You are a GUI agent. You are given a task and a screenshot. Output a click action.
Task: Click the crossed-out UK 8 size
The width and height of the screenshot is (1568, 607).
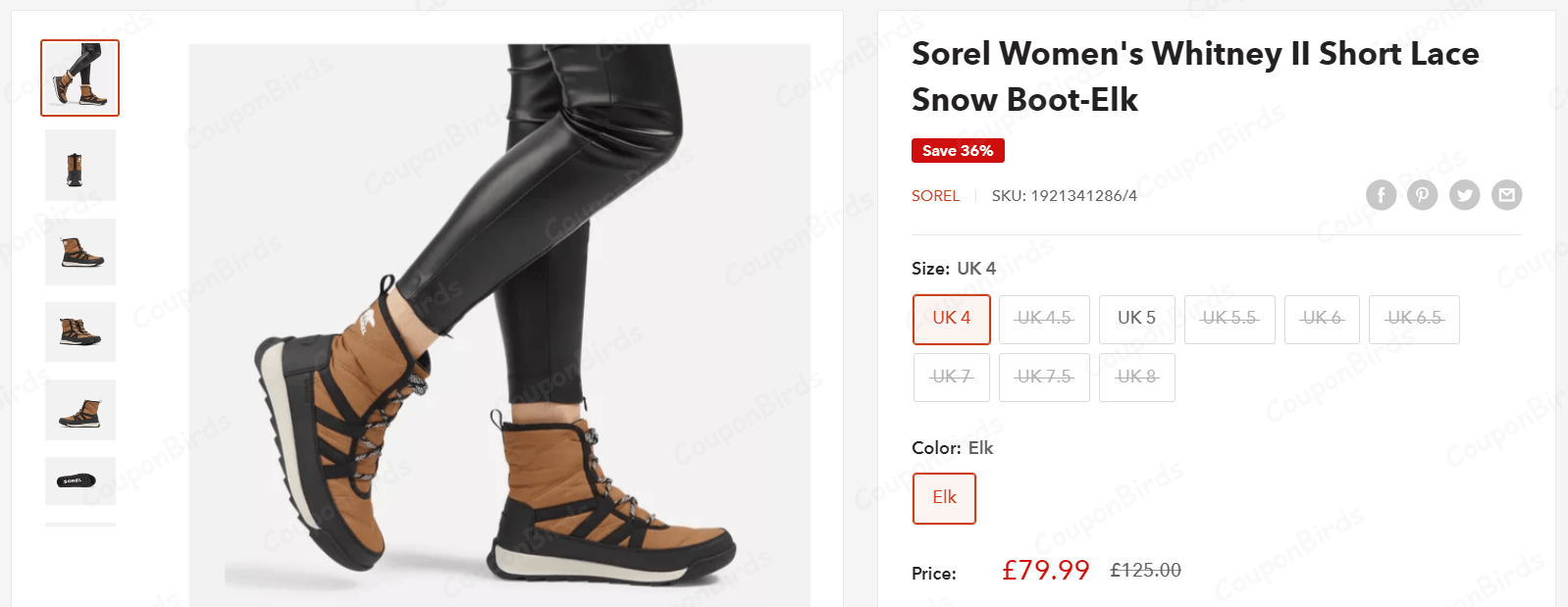pos(1136,378)
